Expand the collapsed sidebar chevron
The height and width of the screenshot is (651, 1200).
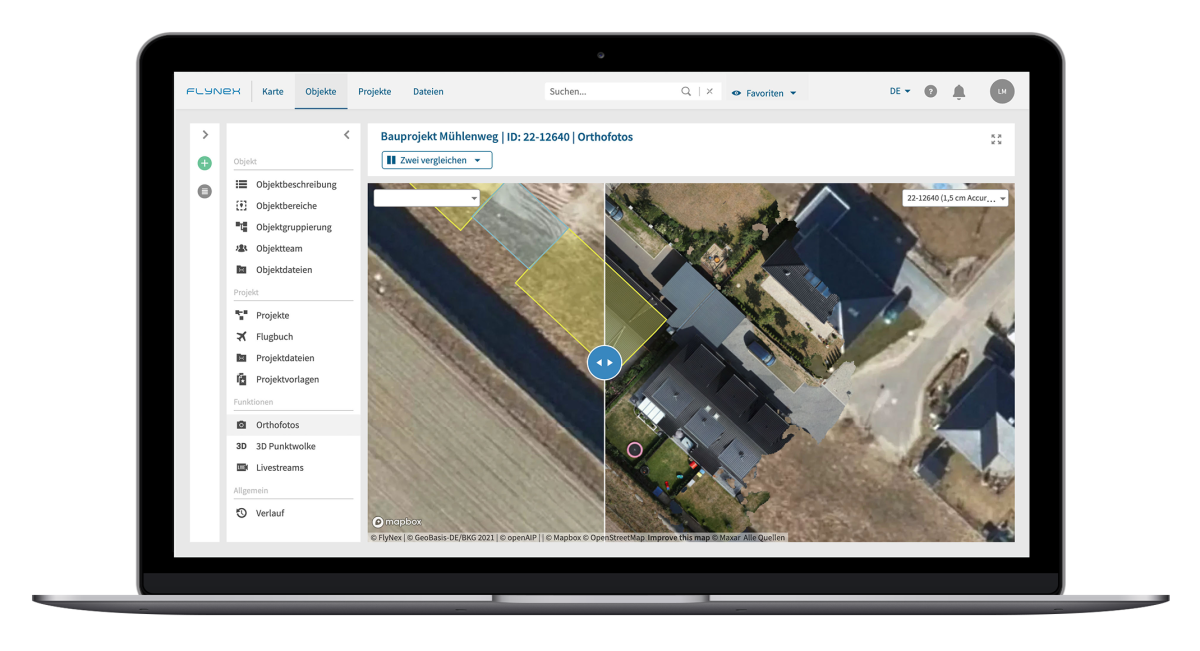pos(205,134)
